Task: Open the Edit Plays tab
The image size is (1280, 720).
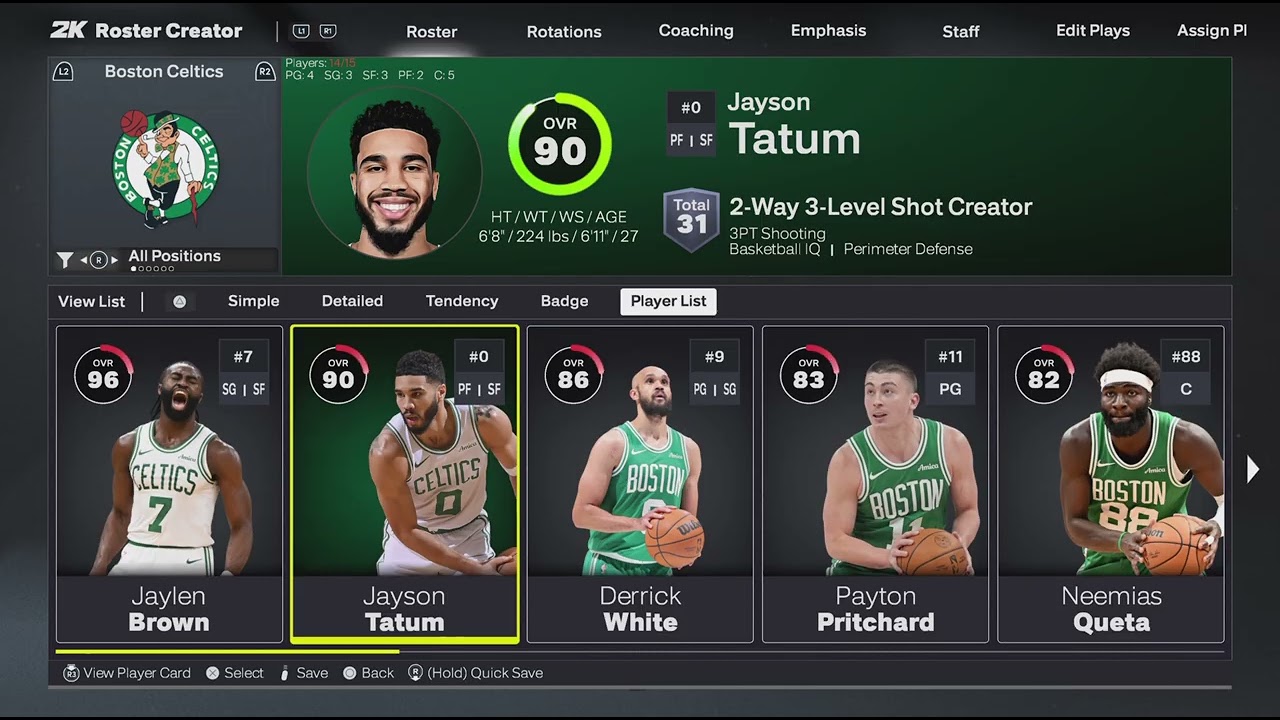Action: click(1093, 30)
